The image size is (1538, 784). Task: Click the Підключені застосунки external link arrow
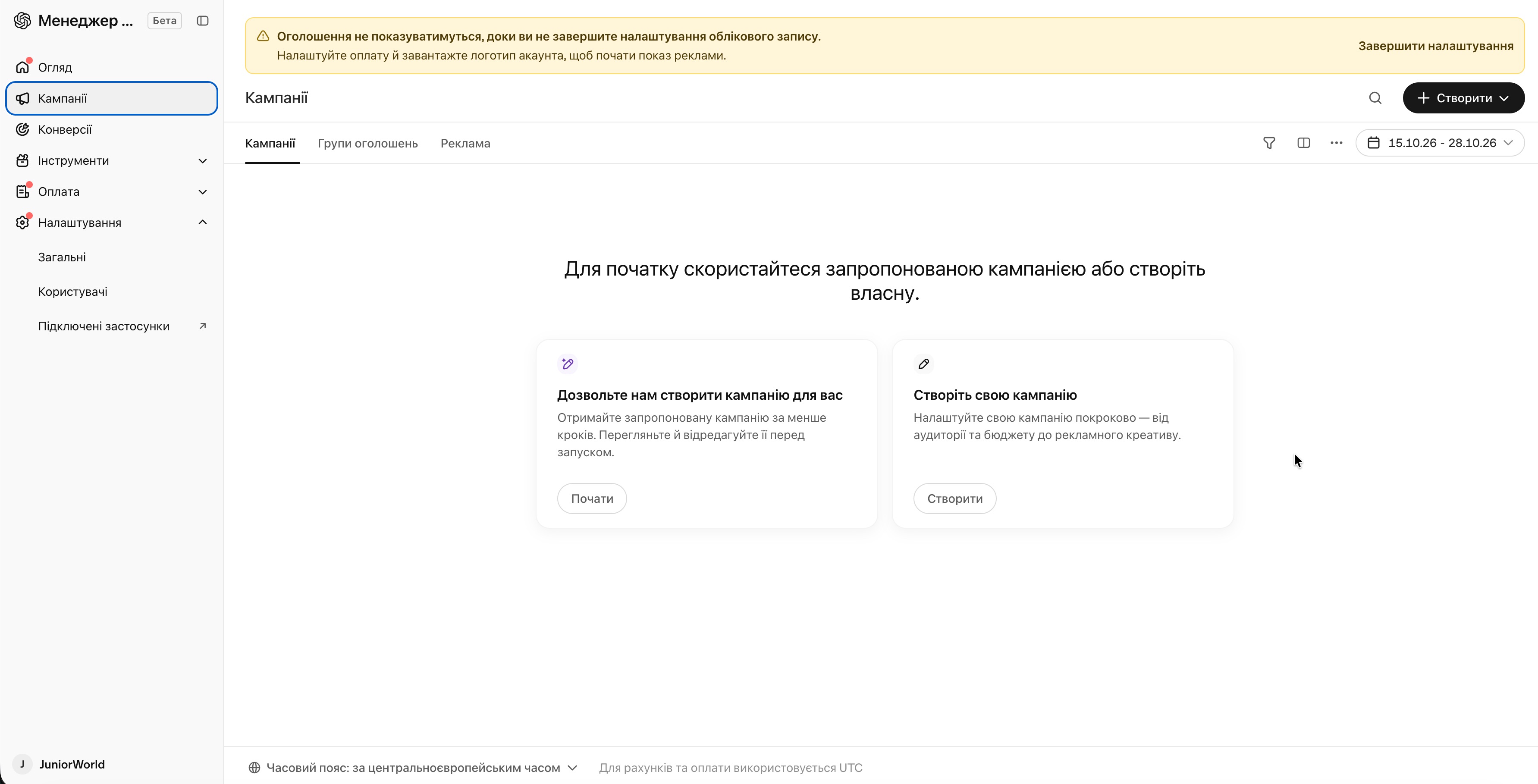click(202, 326)
